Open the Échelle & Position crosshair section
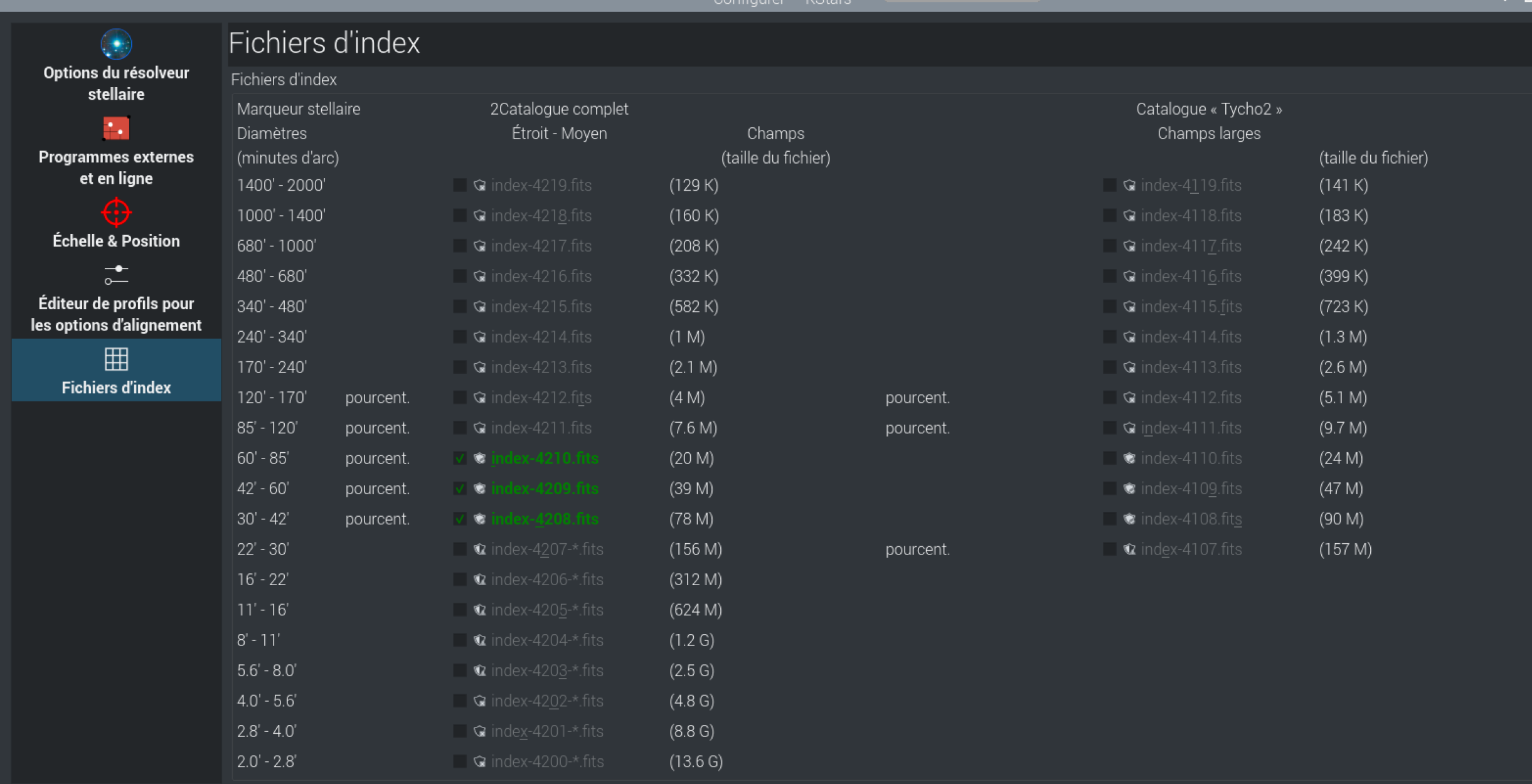The width and height of the screenshot is (1532, 784). [116, 213]
